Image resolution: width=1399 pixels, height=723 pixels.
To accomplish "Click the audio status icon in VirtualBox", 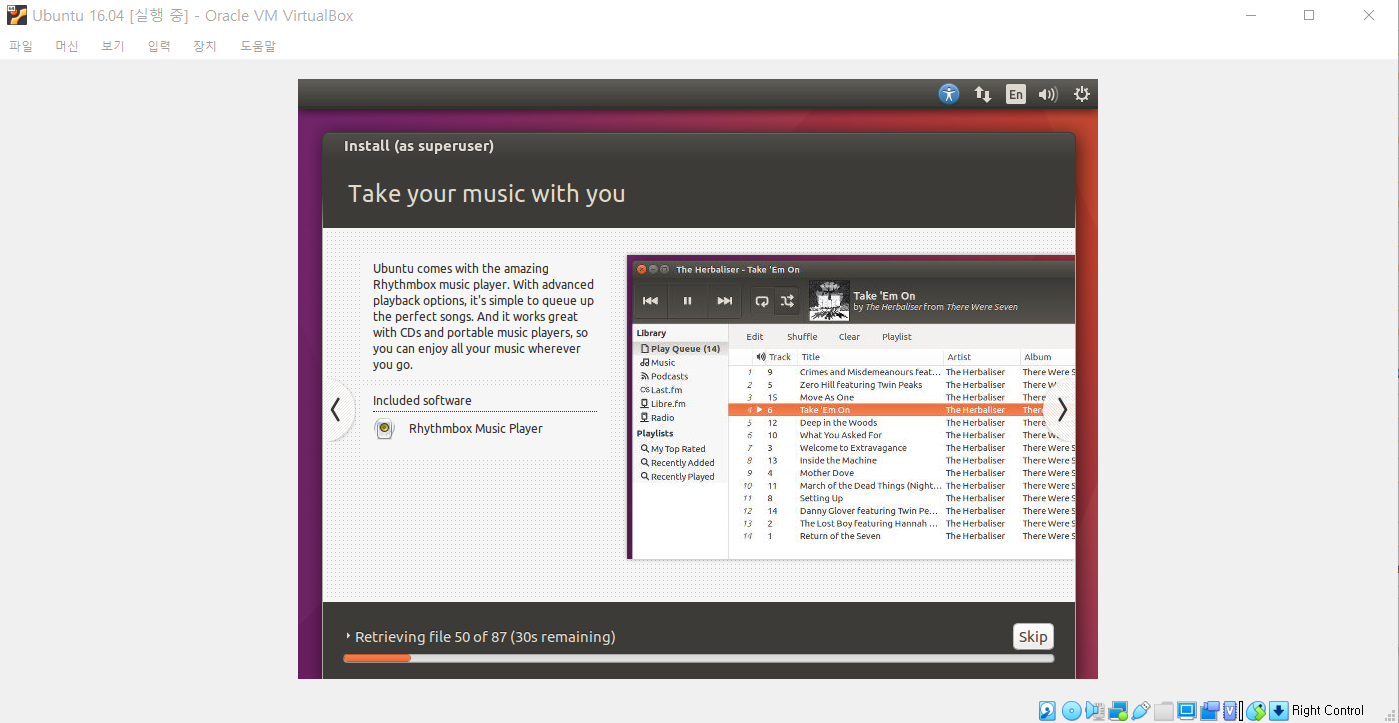I will click(x=1095, y=711).
